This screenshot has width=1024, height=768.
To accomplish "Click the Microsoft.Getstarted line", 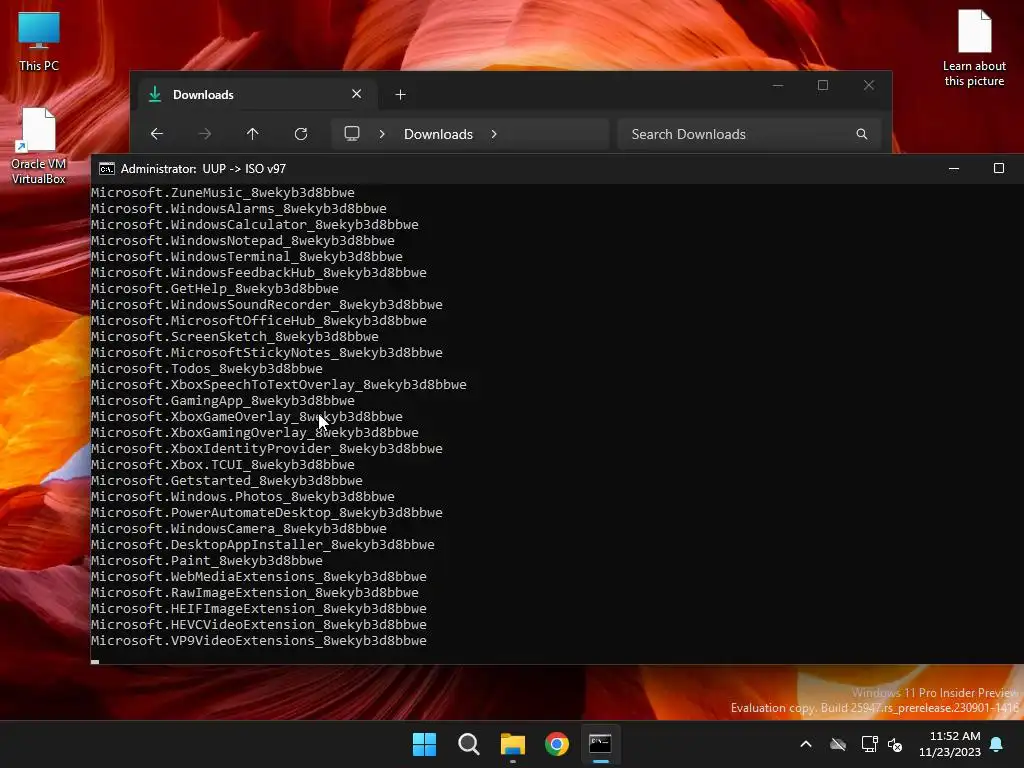I will click(227, 481).
